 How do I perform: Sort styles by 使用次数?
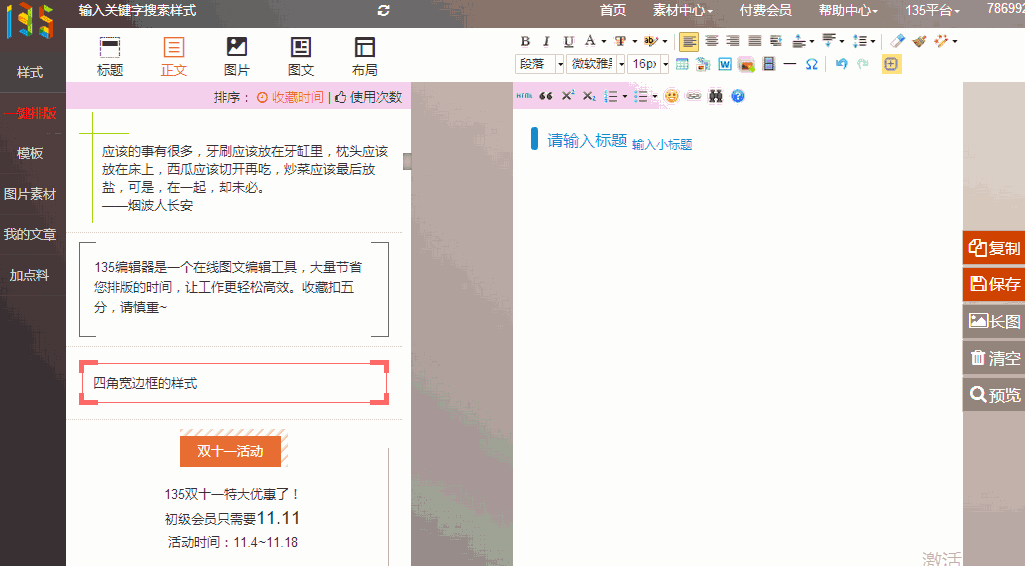(369, 97)
